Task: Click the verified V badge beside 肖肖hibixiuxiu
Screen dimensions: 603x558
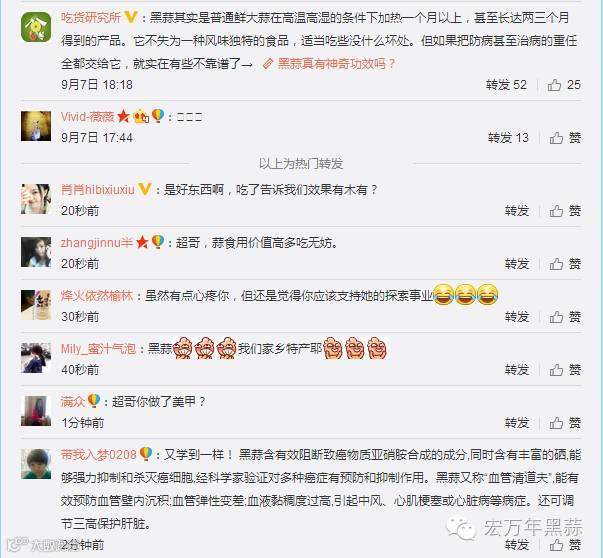Action: pos(145,189)
